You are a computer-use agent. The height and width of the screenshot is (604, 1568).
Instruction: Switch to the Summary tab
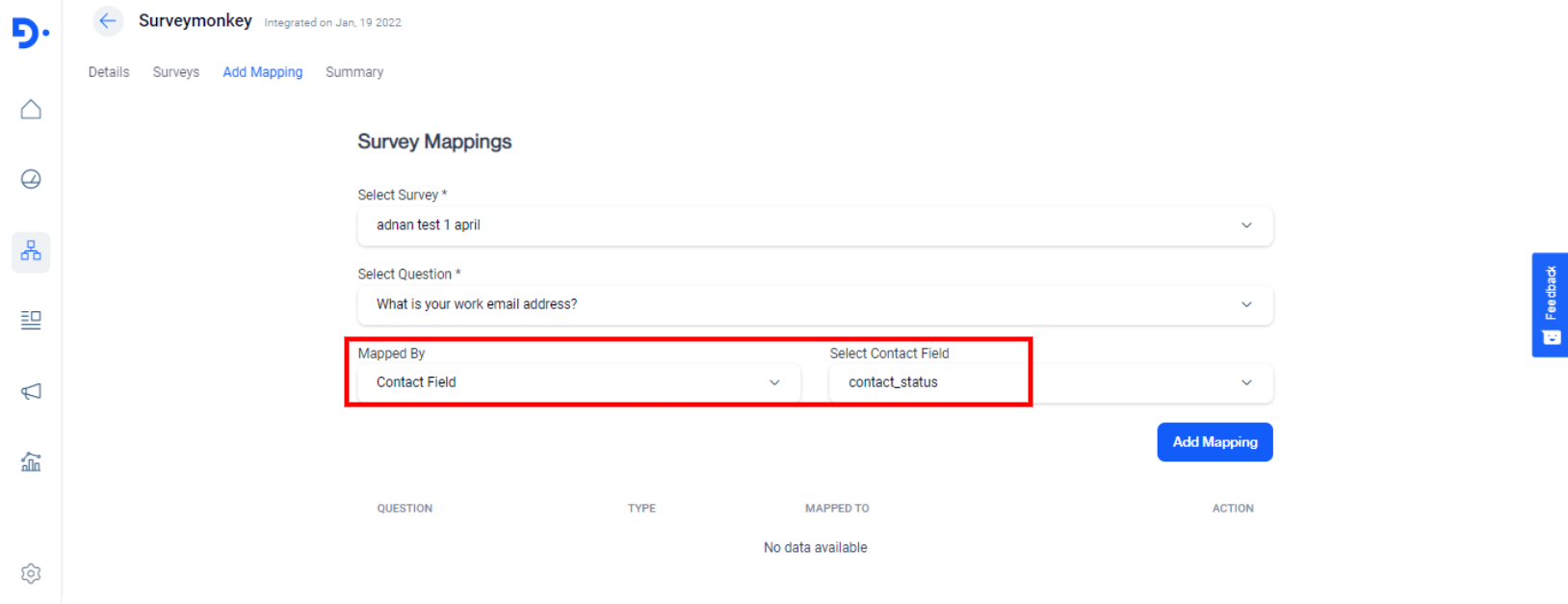point(354,72)
